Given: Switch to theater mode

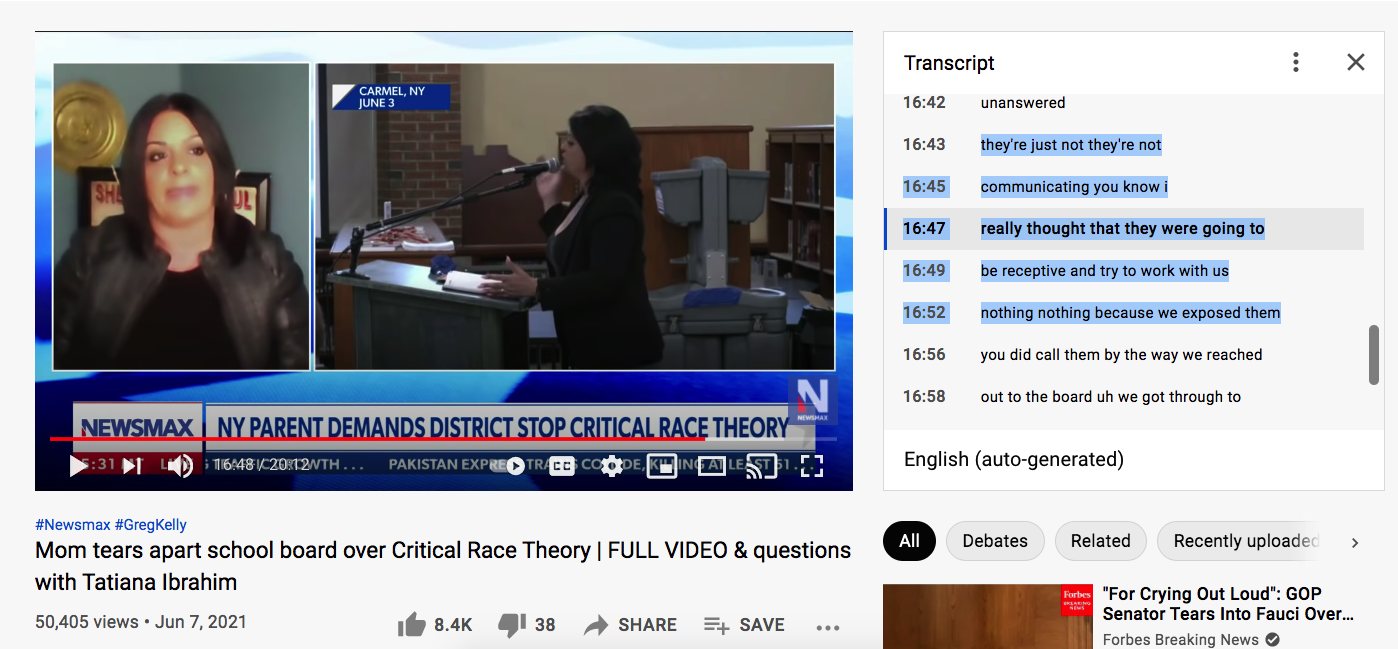Looking at the screenshot, I should [x=711, y=465].
